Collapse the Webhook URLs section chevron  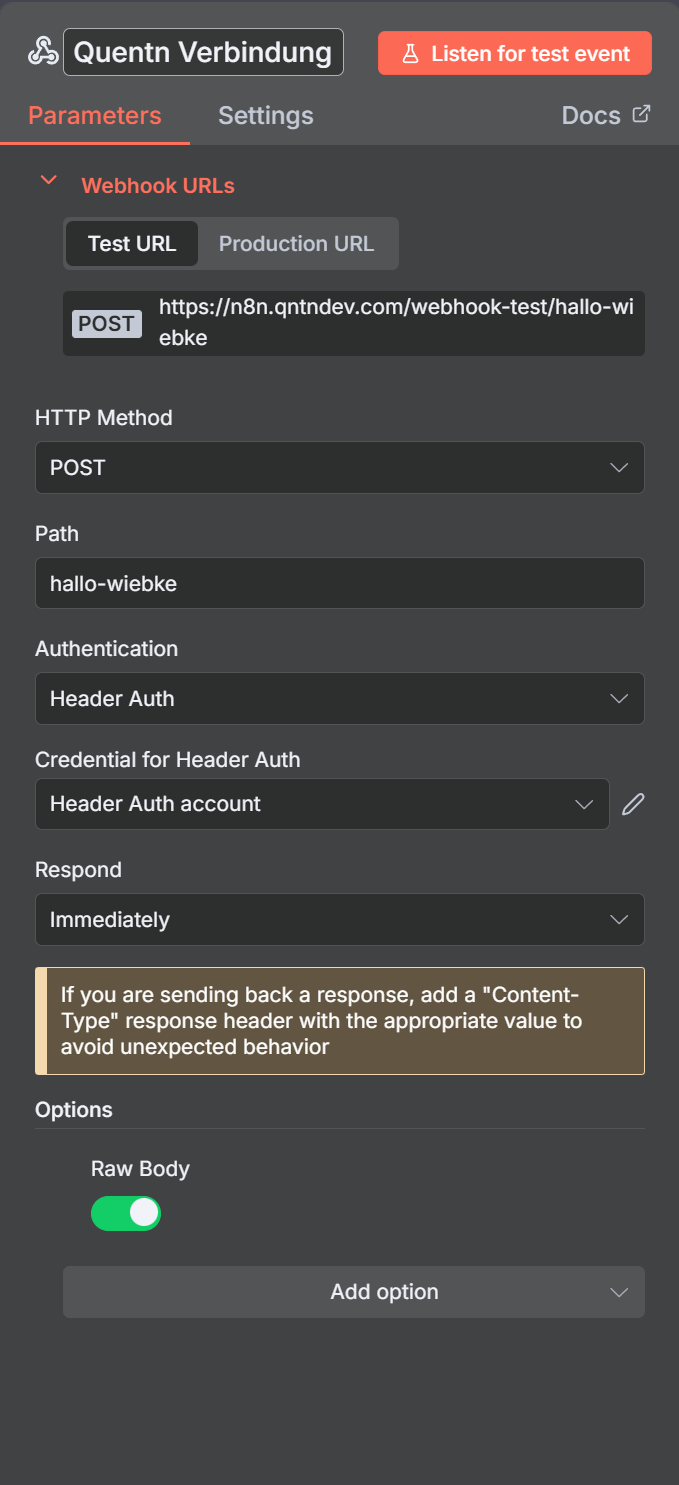(47, 181)
